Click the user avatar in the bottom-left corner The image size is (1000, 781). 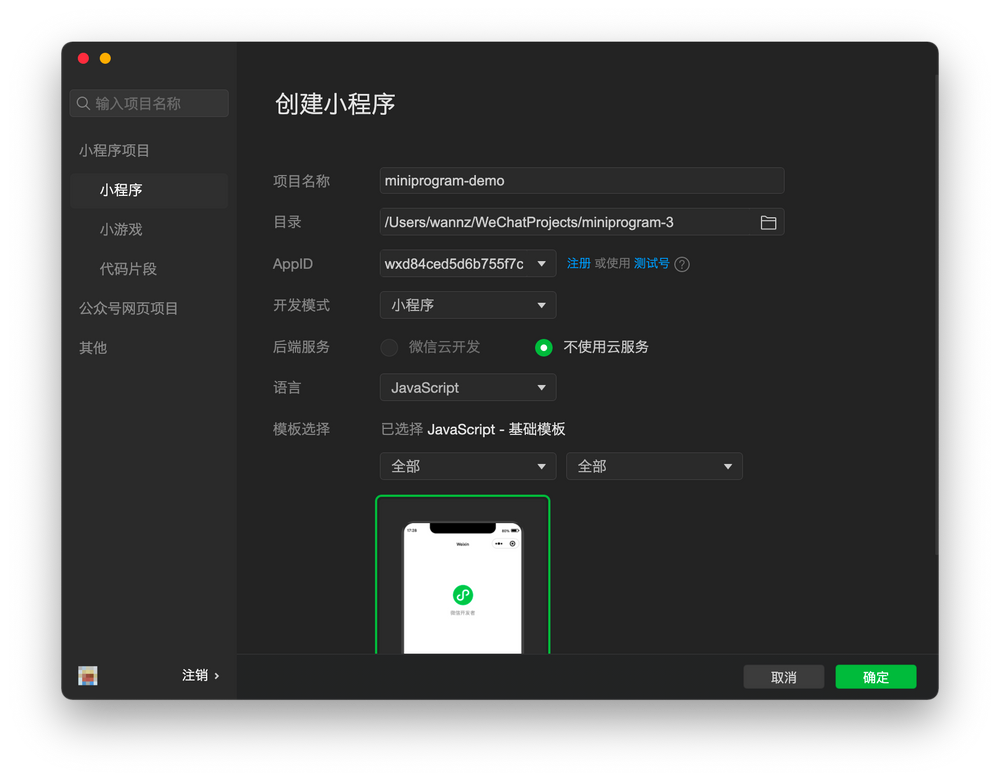point(87,675)
